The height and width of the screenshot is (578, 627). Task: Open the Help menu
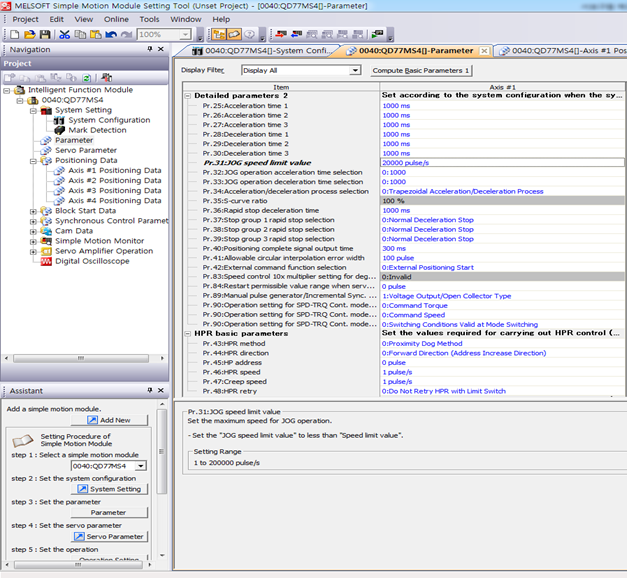pos(221,19)
